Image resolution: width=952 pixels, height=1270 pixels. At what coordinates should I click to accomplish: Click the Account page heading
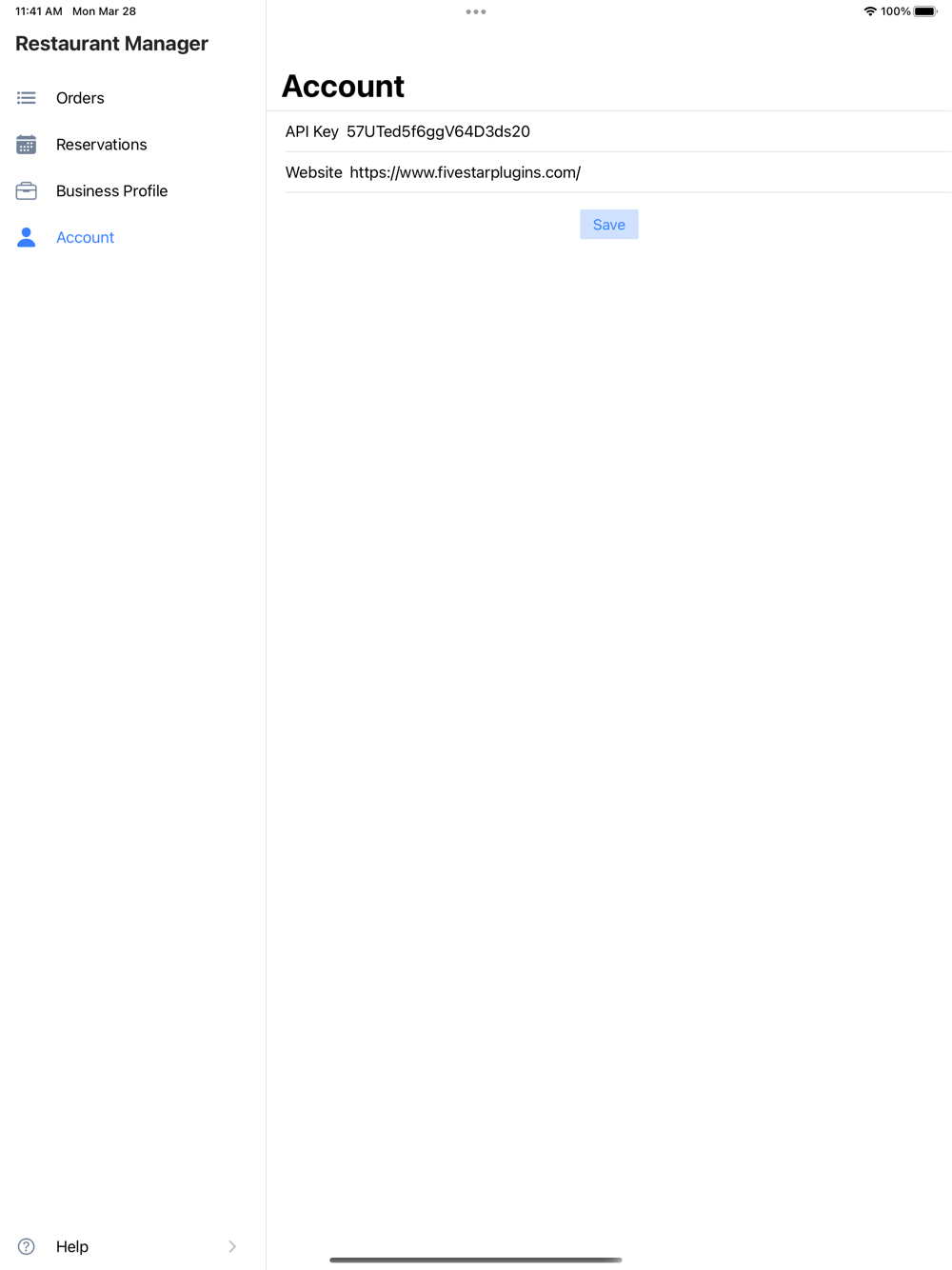[343, 86]
